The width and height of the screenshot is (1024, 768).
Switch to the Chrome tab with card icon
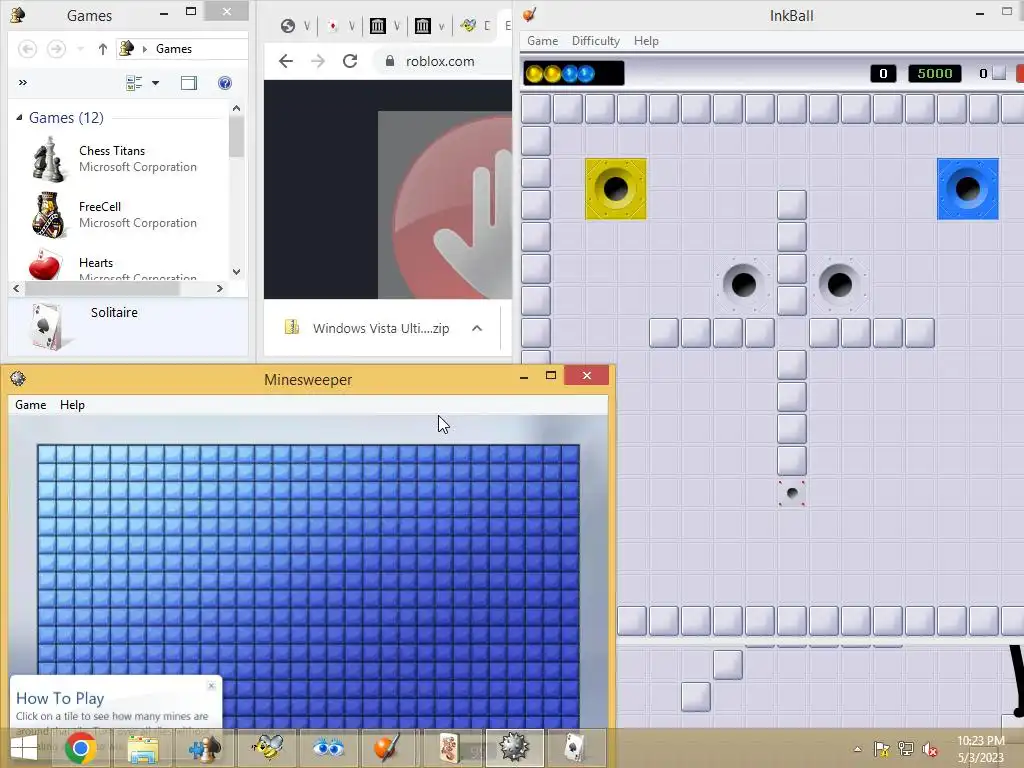[341, 26]
